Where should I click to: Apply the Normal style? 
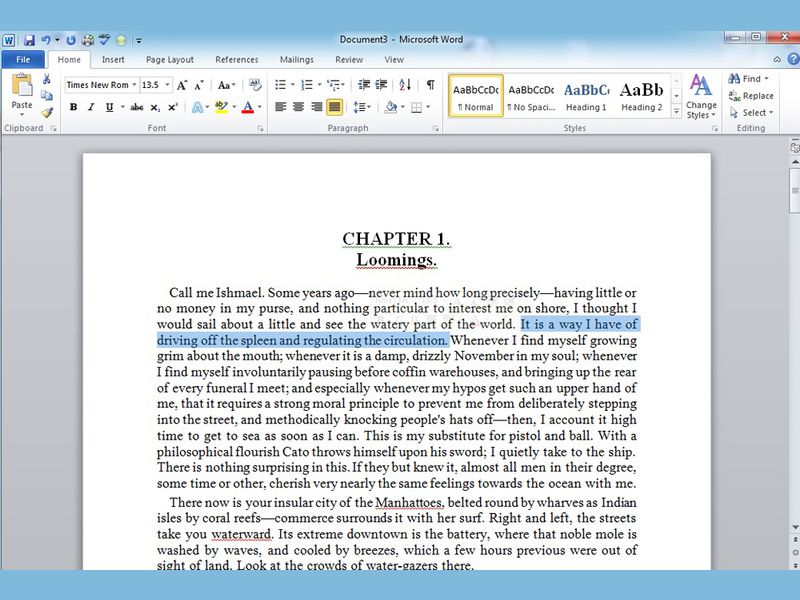(x=476, y=96)
